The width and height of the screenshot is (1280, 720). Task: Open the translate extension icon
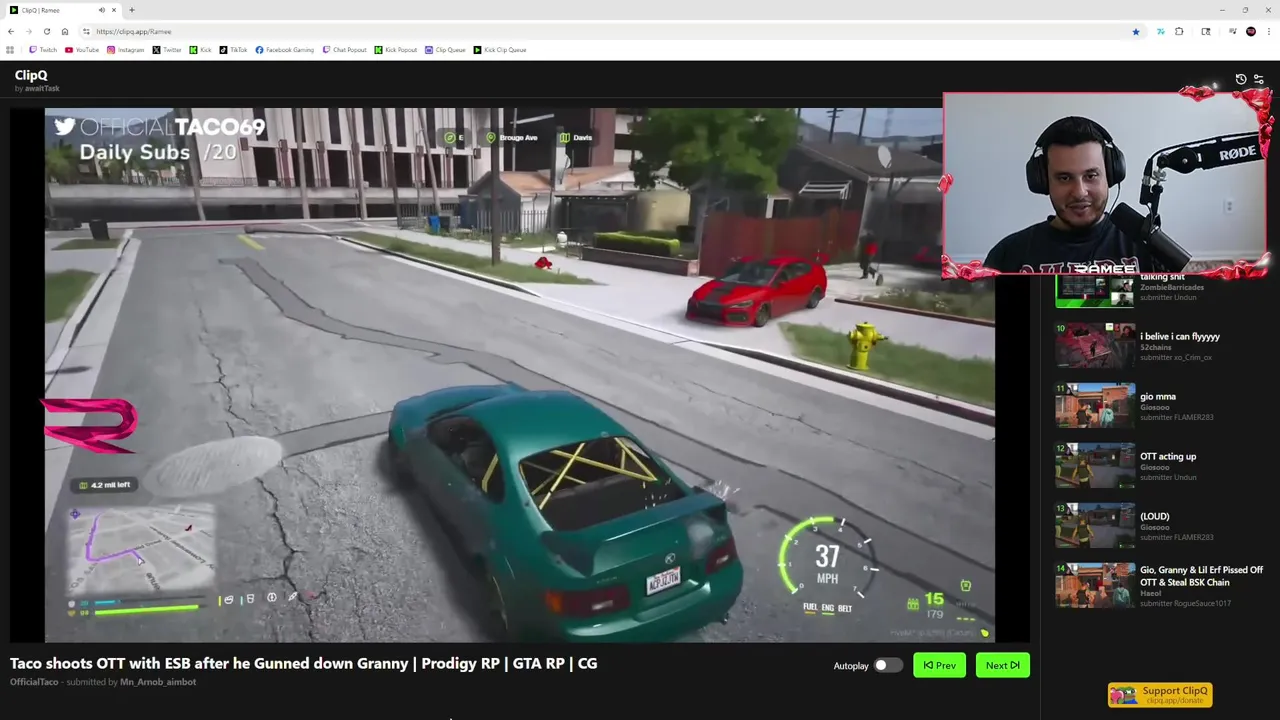click(1160, 31)
